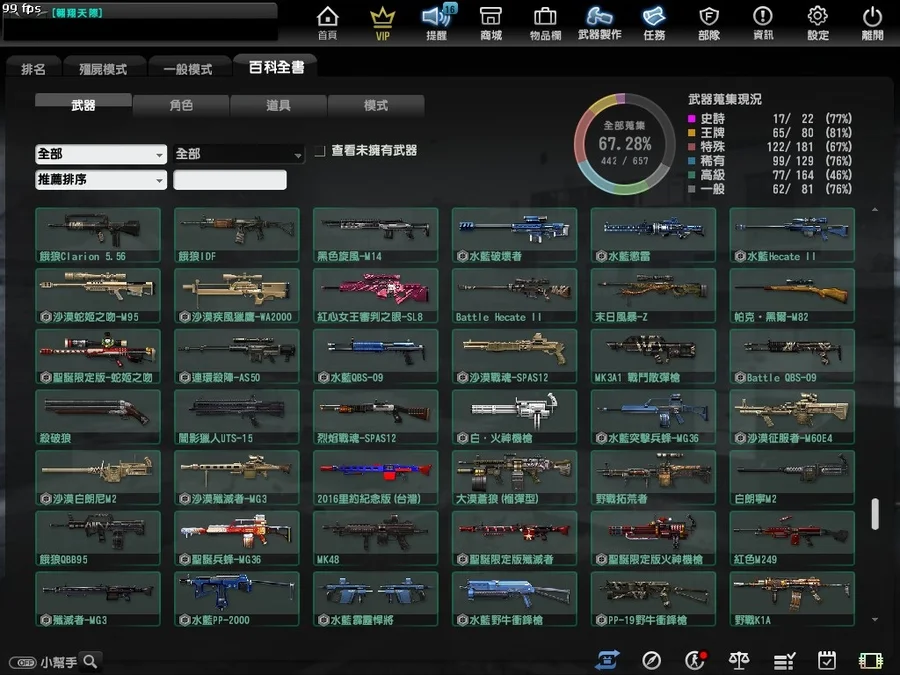Click the 史詩 magenta legend swatch
900x675 pixels.
pos(692,119)
